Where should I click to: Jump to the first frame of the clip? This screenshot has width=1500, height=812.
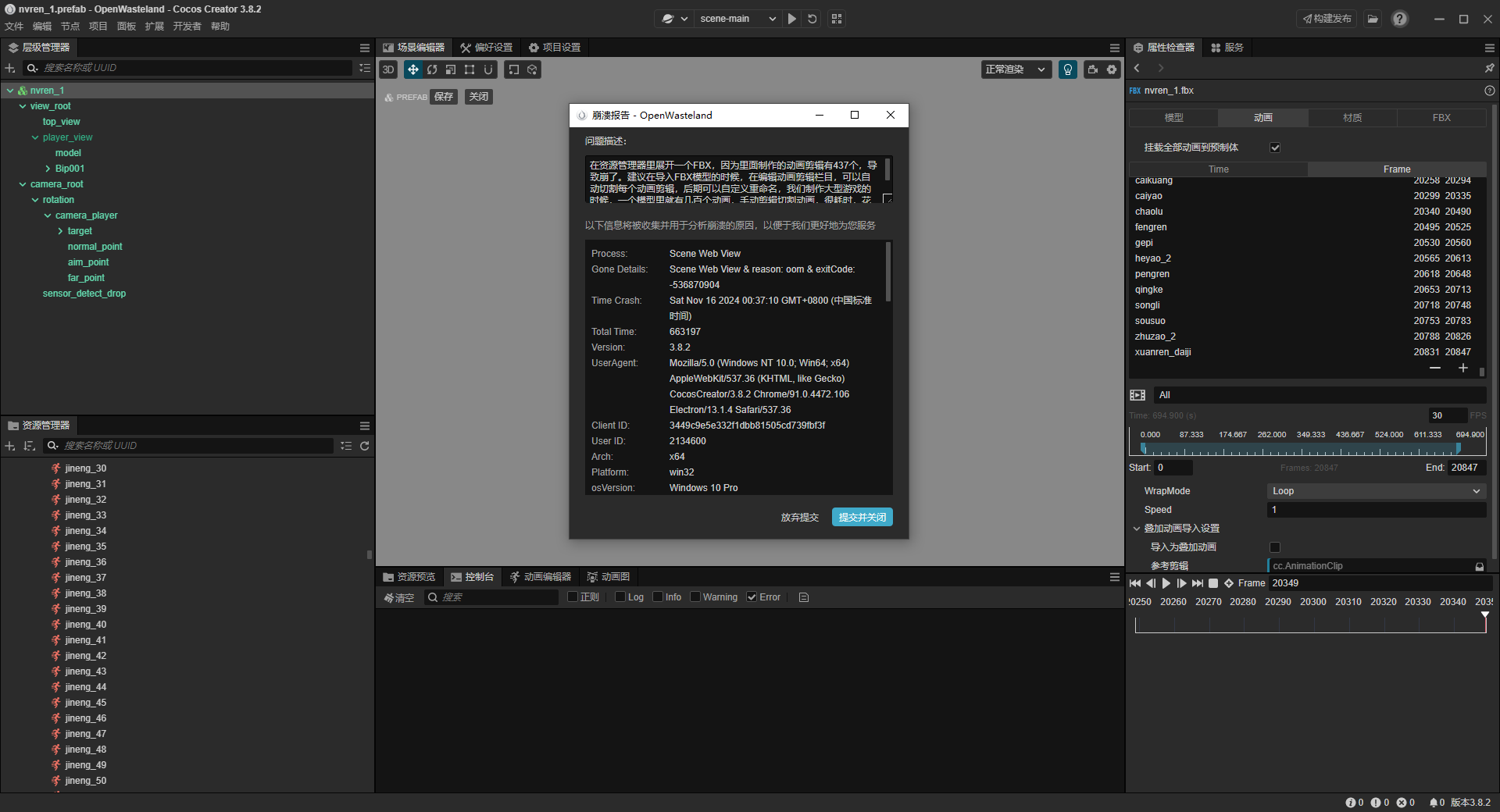click(x=1135, y=583)
